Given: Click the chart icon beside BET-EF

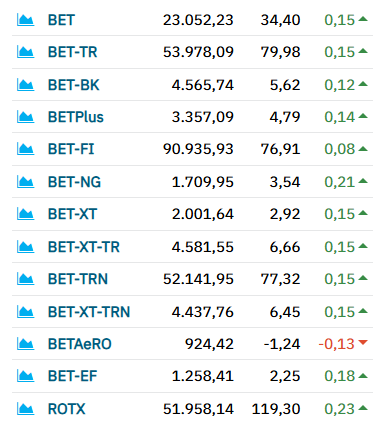Looking at the screenshot, I should tap(25, 376).
